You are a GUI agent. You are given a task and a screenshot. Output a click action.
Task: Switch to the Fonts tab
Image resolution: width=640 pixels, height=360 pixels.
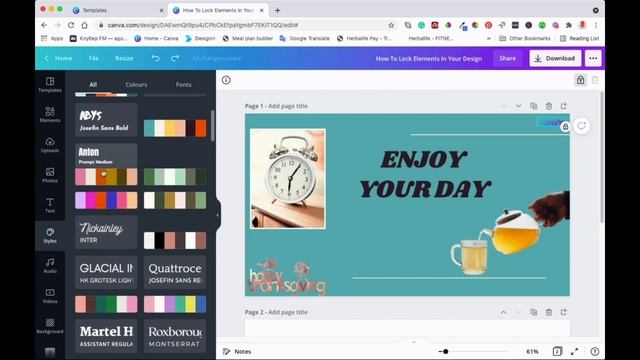(x=183, y=84)
